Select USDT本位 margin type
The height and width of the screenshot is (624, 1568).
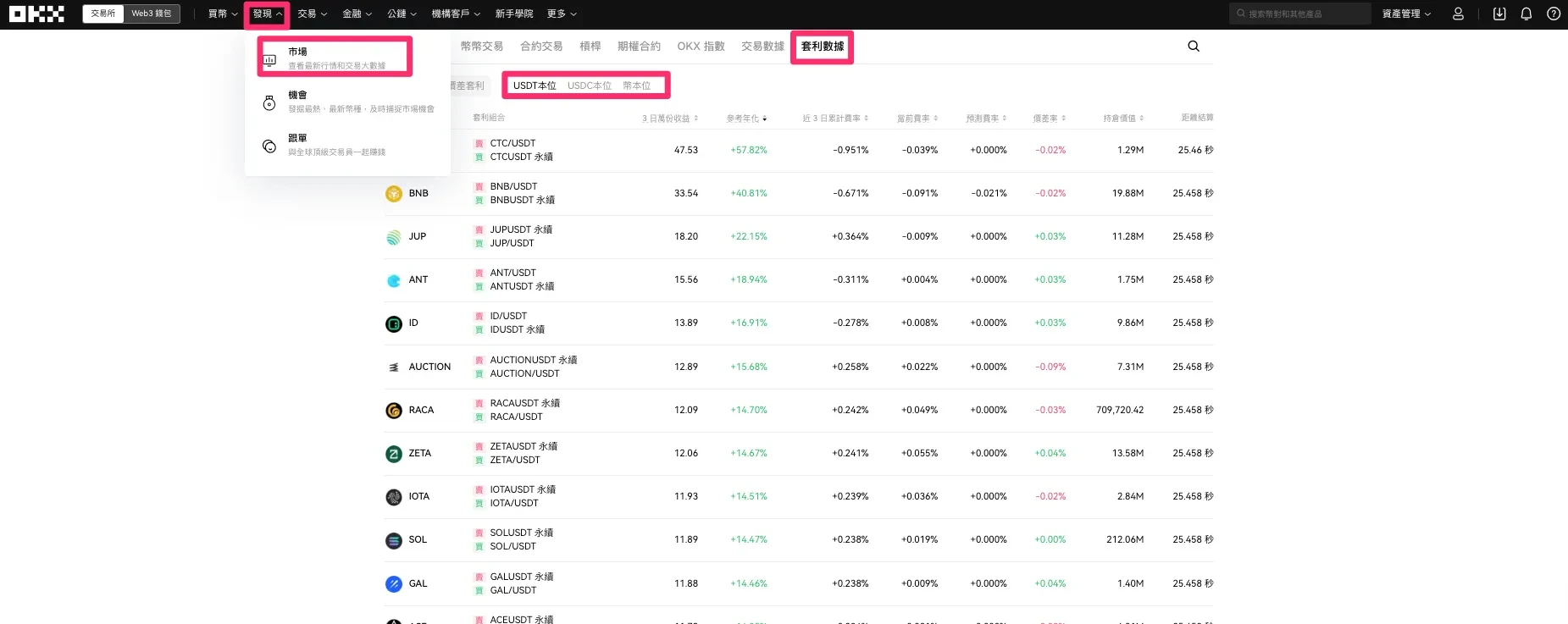[x=535, y=86]
